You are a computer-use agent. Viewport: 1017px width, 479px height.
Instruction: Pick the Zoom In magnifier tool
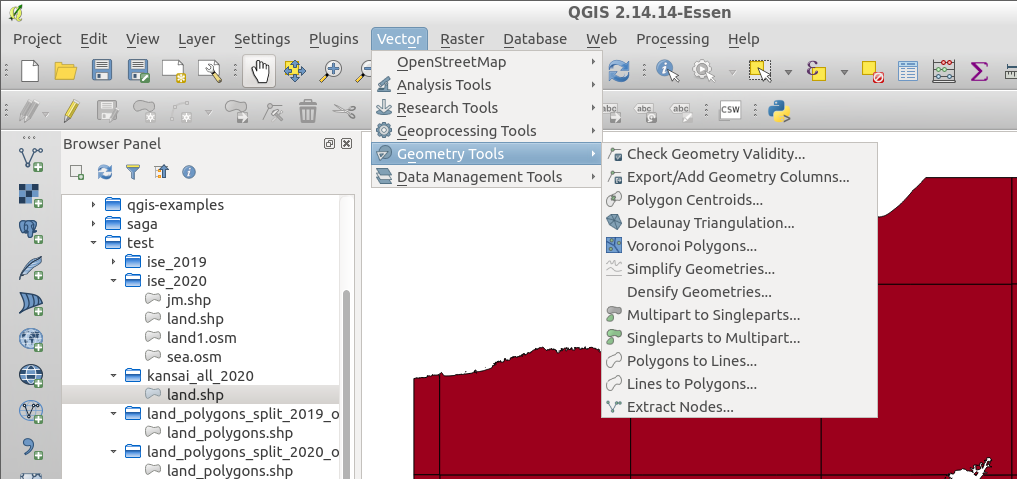coord(331,71)
